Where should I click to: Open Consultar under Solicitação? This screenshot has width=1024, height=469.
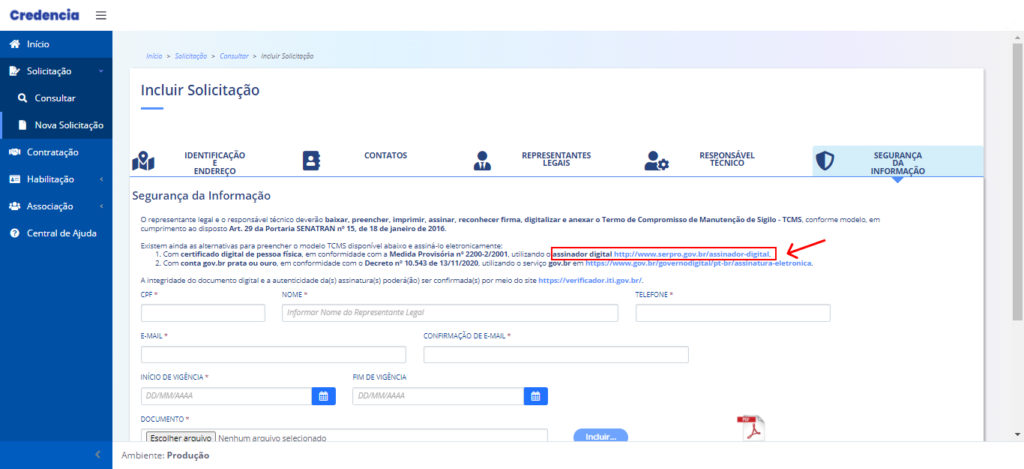pos(56,98)
